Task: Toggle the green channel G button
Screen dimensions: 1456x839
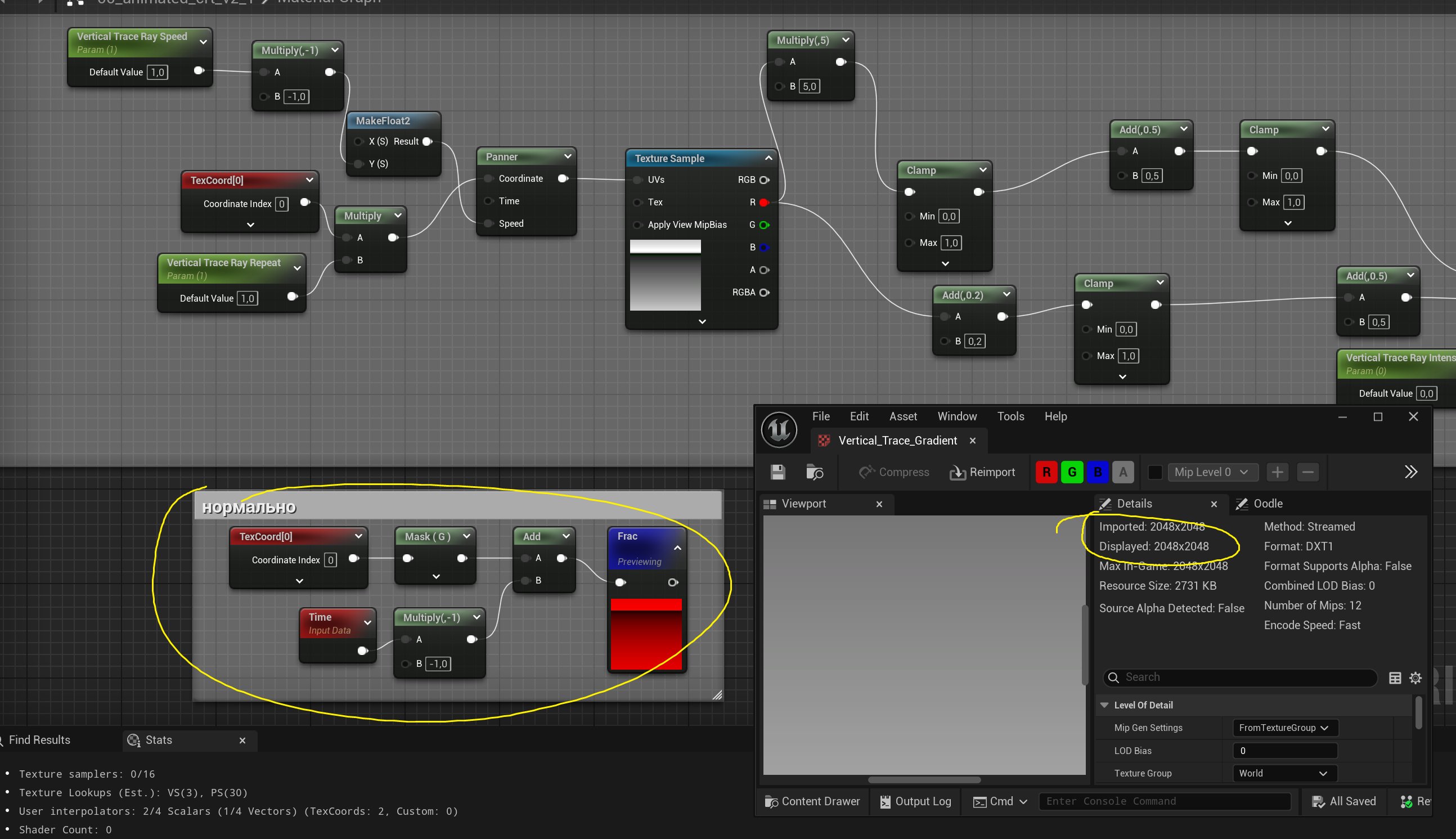Action: tap(1071, 472)
